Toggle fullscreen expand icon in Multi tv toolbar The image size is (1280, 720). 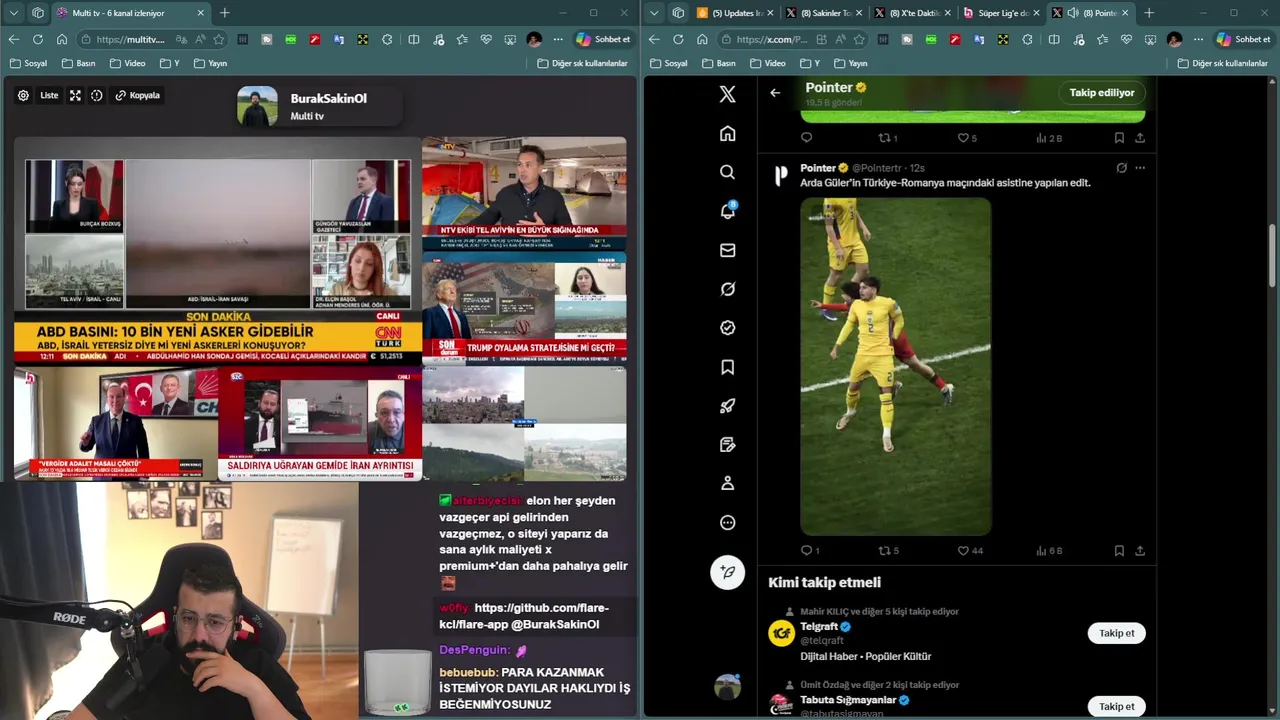point(75,95)
